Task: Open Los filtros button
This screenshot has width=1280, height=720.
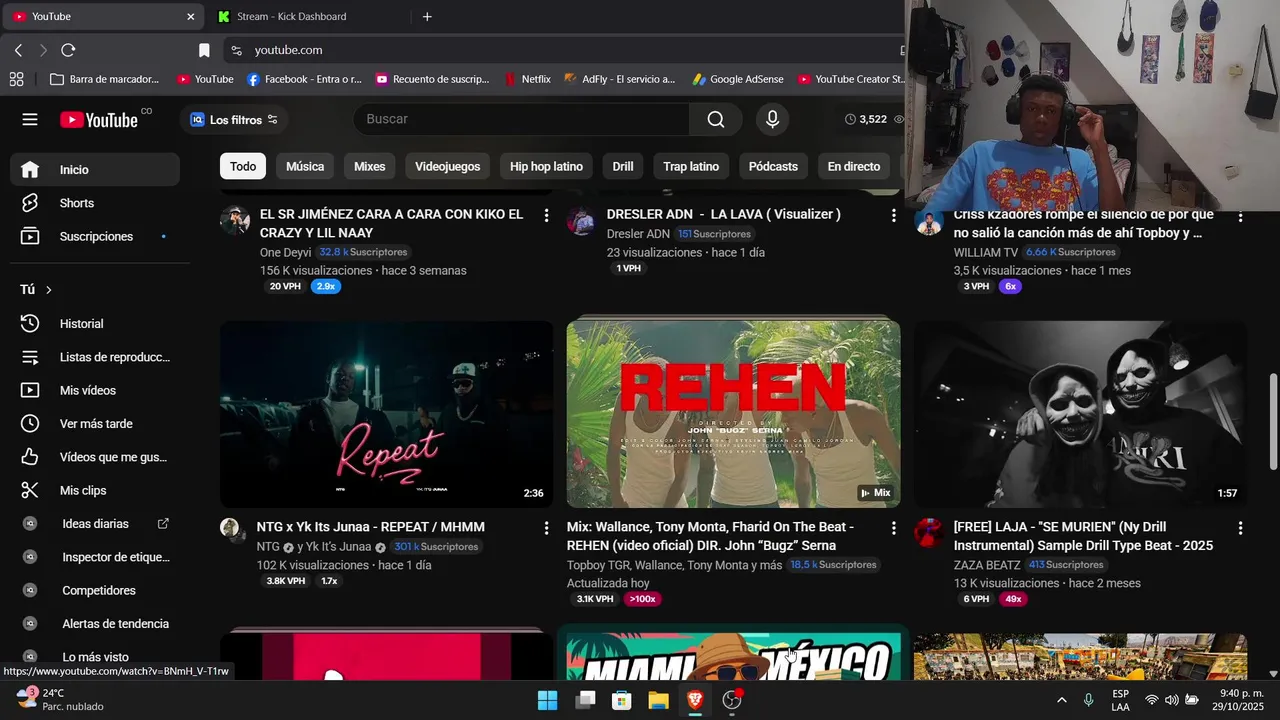Action: coord(234,120)
